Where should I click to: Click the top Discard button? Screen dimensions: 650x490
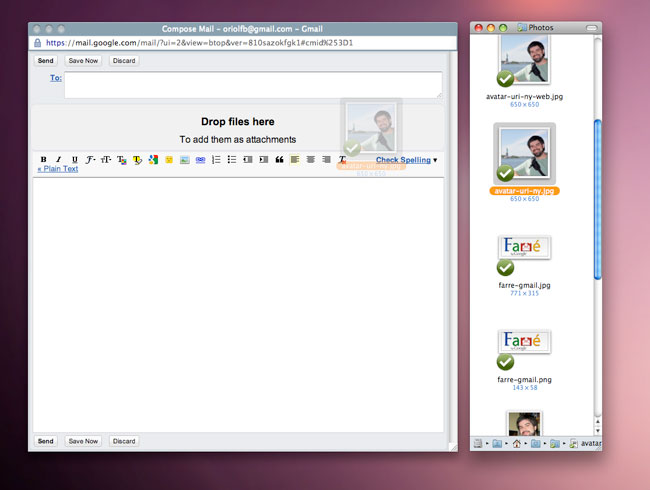pos(124,61)
